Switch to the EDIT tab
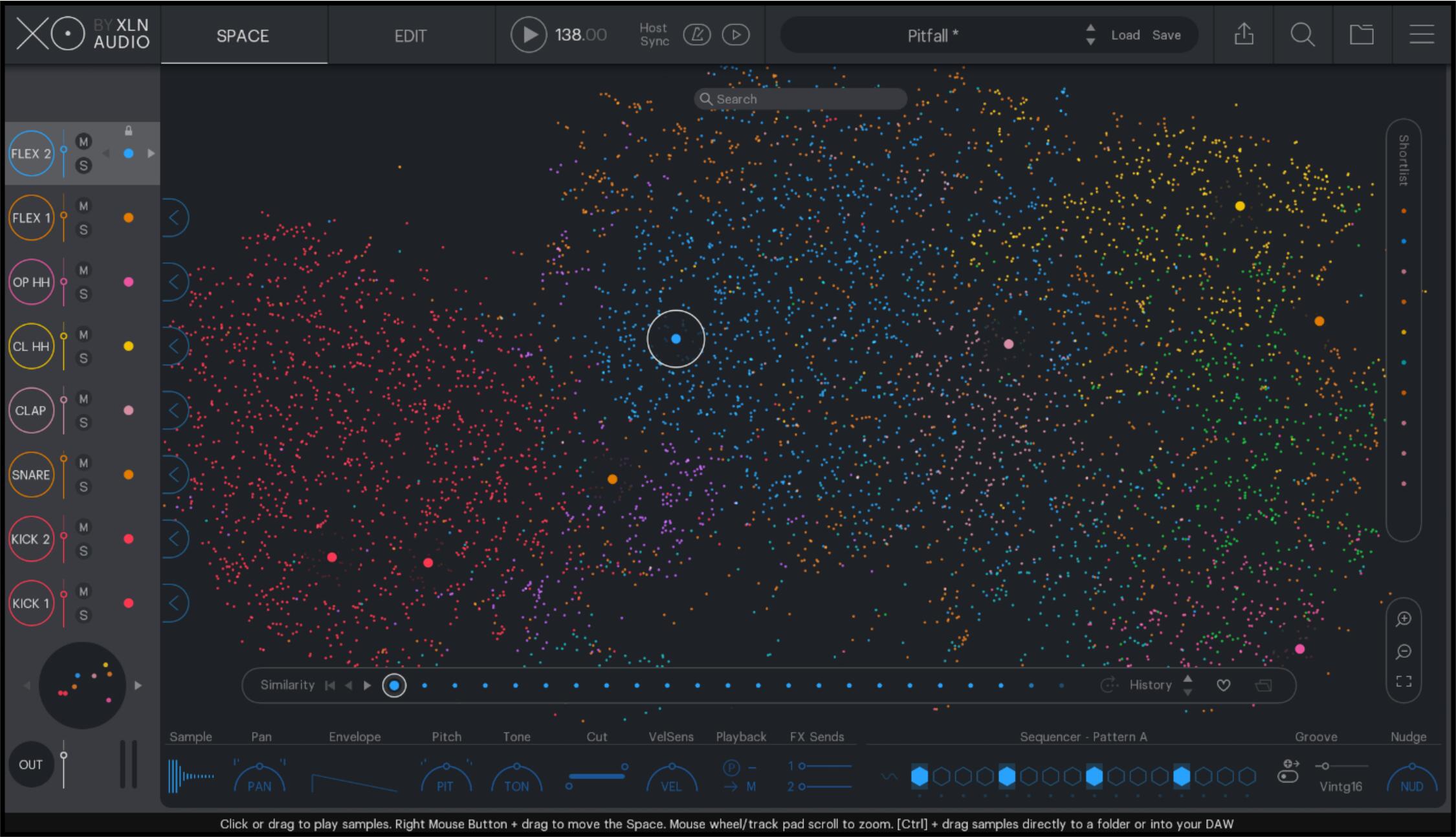The height and width of the screenshot is (837, 1456). click(x=410, y=36)
